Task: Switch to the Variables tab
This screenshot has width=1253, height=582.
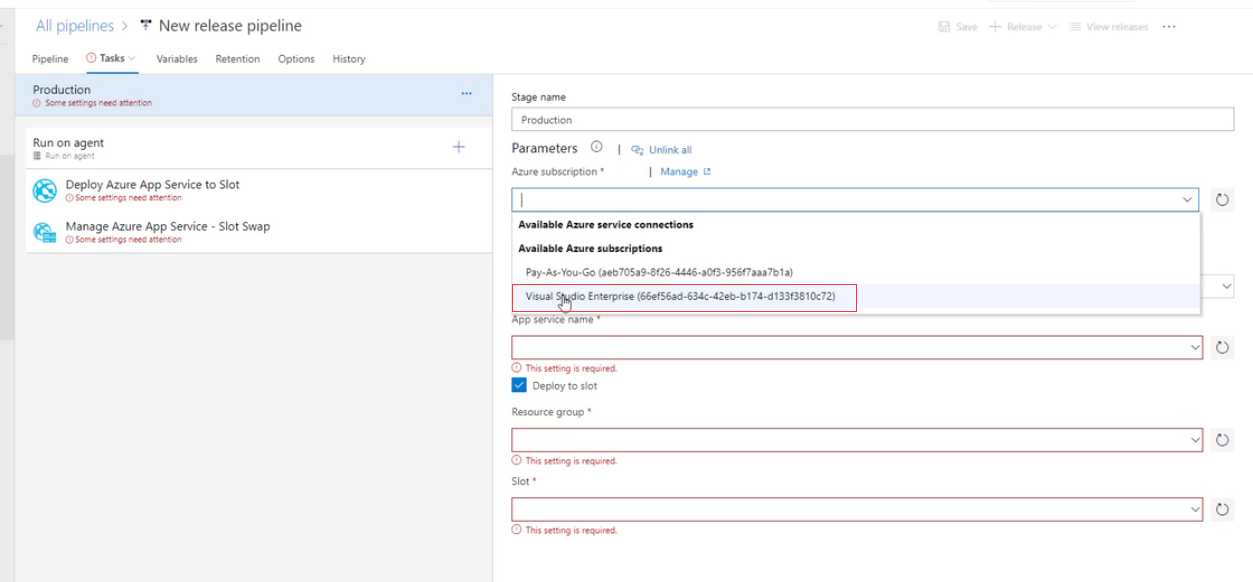Action: tap(177, 59)
